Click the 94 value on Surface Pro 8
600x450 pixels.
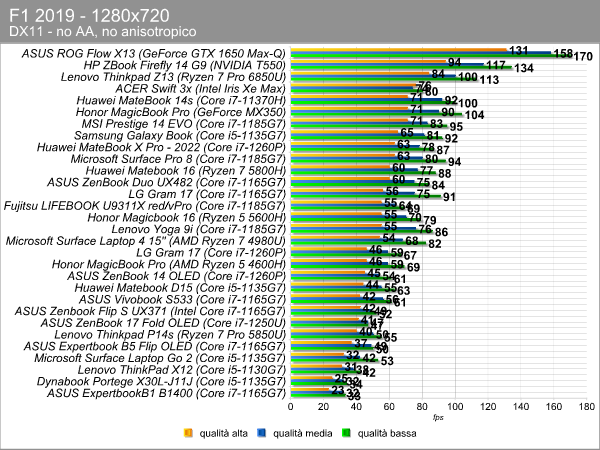(454, 162)
